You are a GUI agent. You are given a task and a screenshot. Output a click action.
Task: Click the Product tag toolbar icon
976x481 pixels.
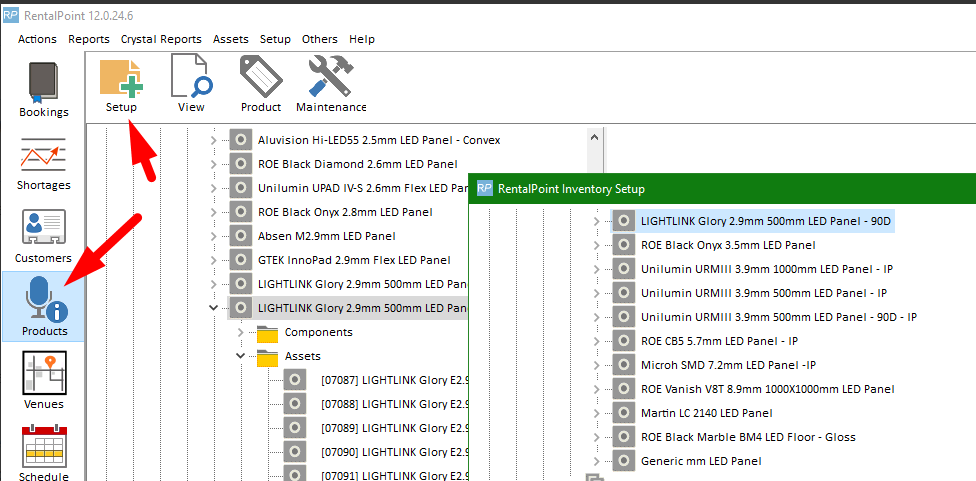point(261,77)
